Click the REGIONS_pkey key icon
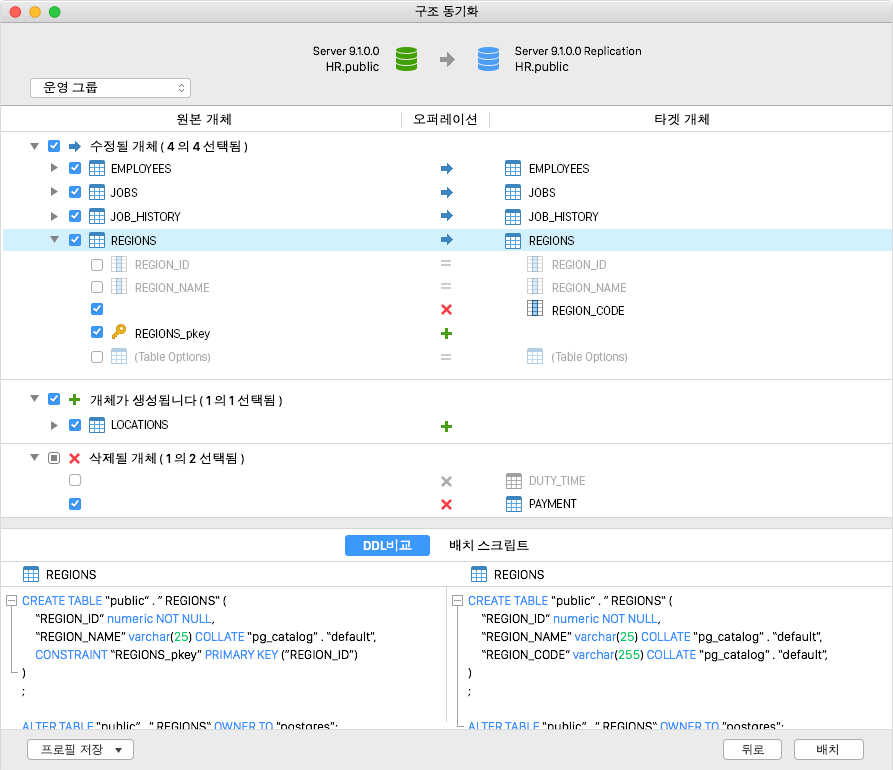The image size is (893, 770). click(119, 333)
